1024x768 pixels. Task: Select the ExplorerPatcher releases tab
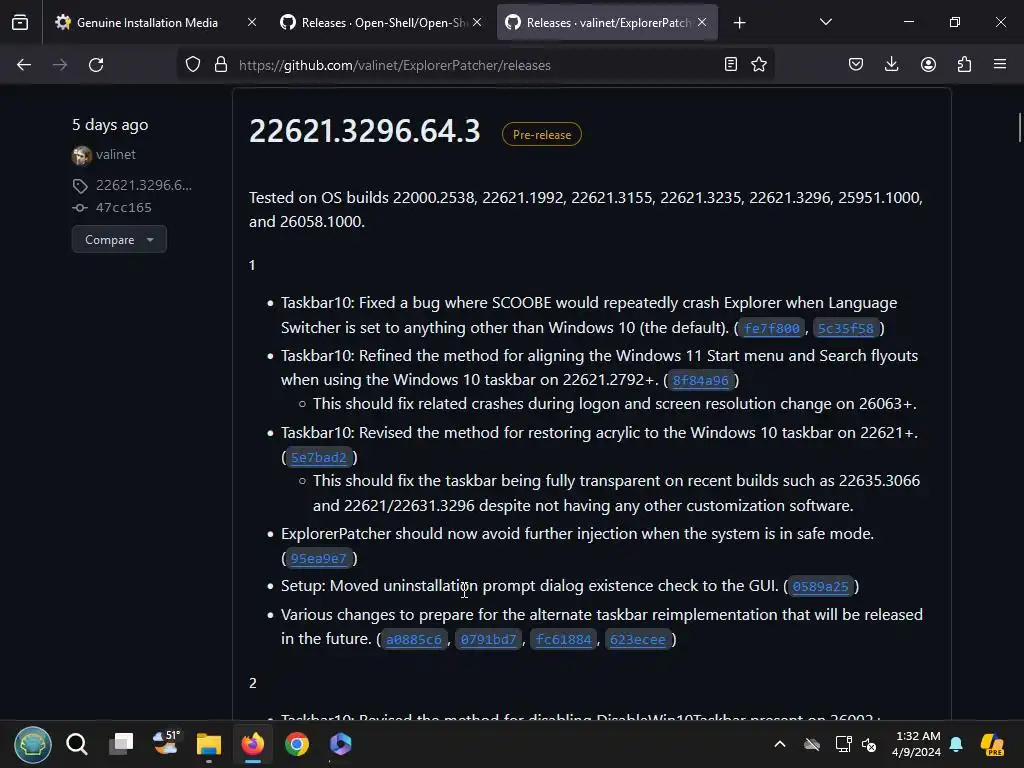click(x=607, y=23)
